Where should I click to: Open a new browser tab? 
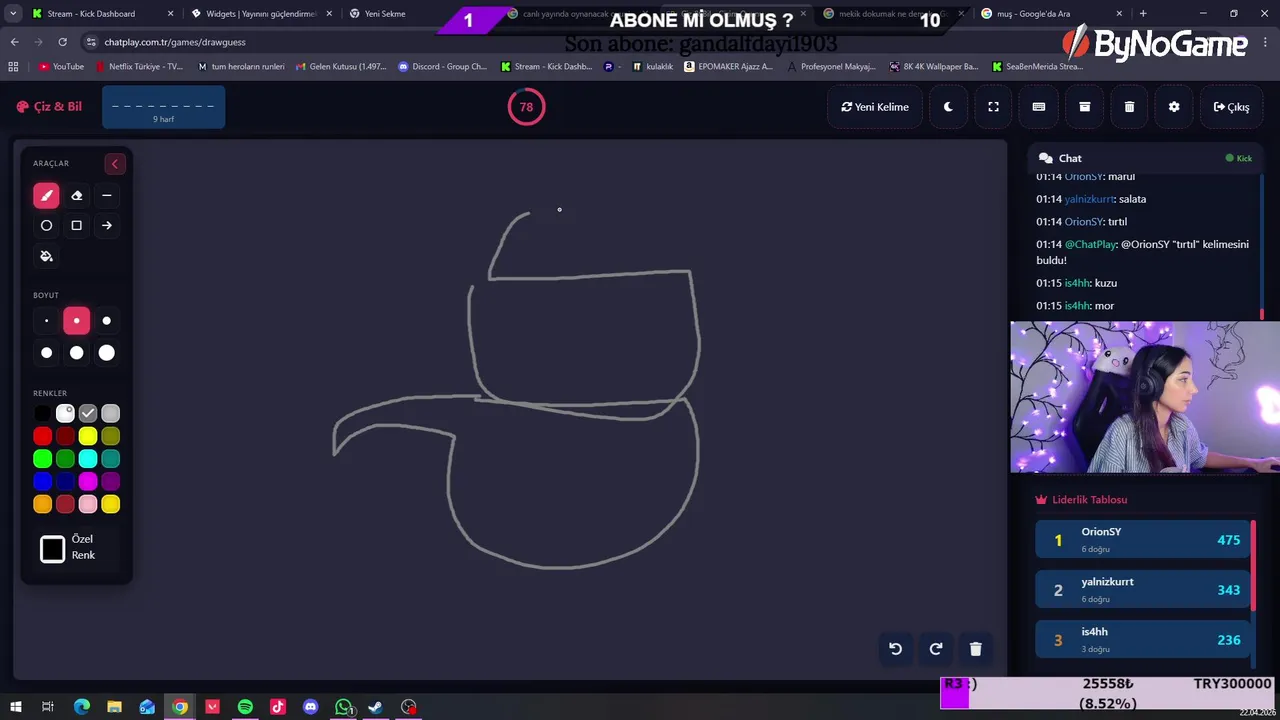pos(1143,14)
